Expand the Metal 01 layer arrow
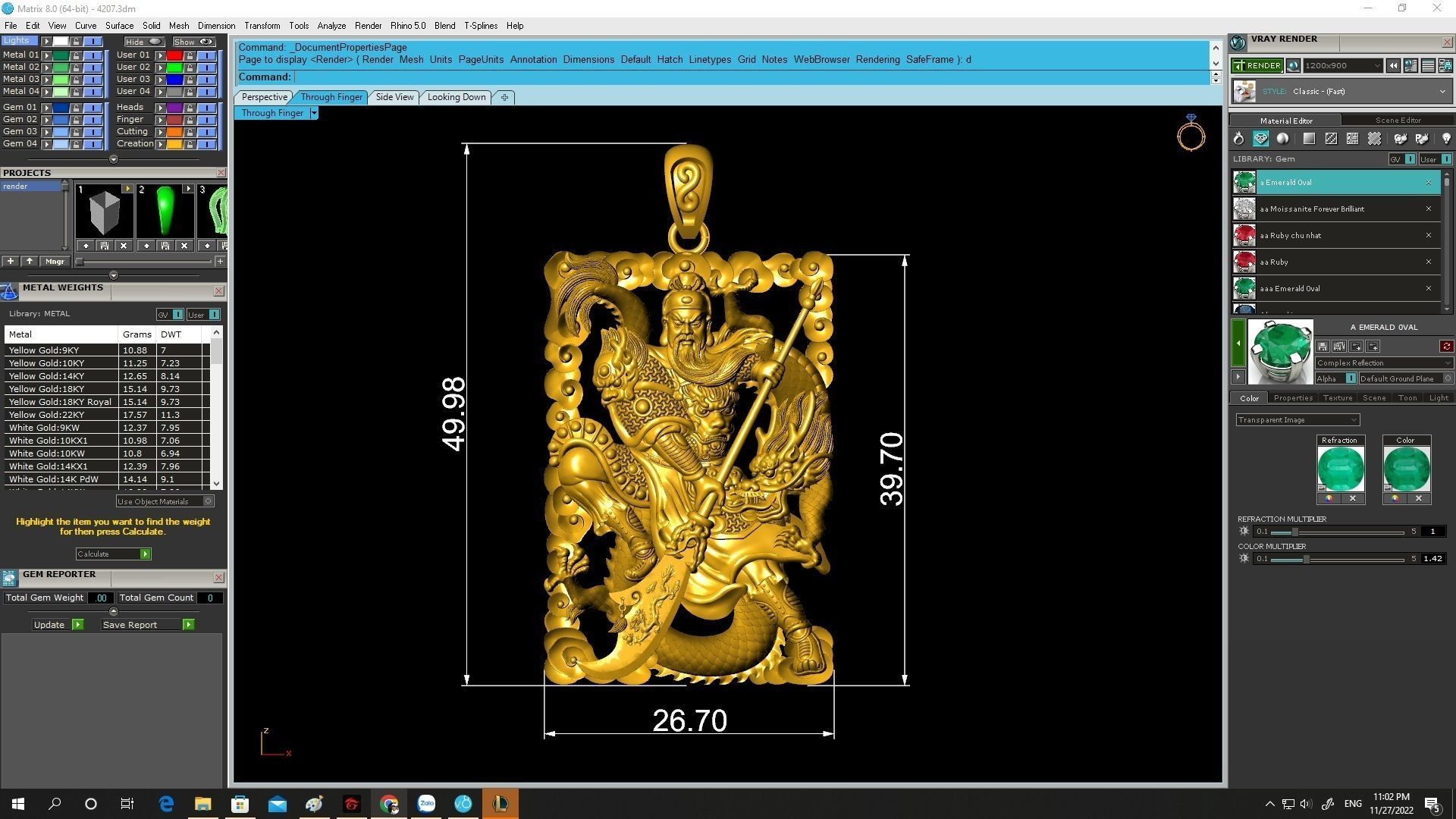This screenshot has height=819, width=1456. tap(46, 55)
